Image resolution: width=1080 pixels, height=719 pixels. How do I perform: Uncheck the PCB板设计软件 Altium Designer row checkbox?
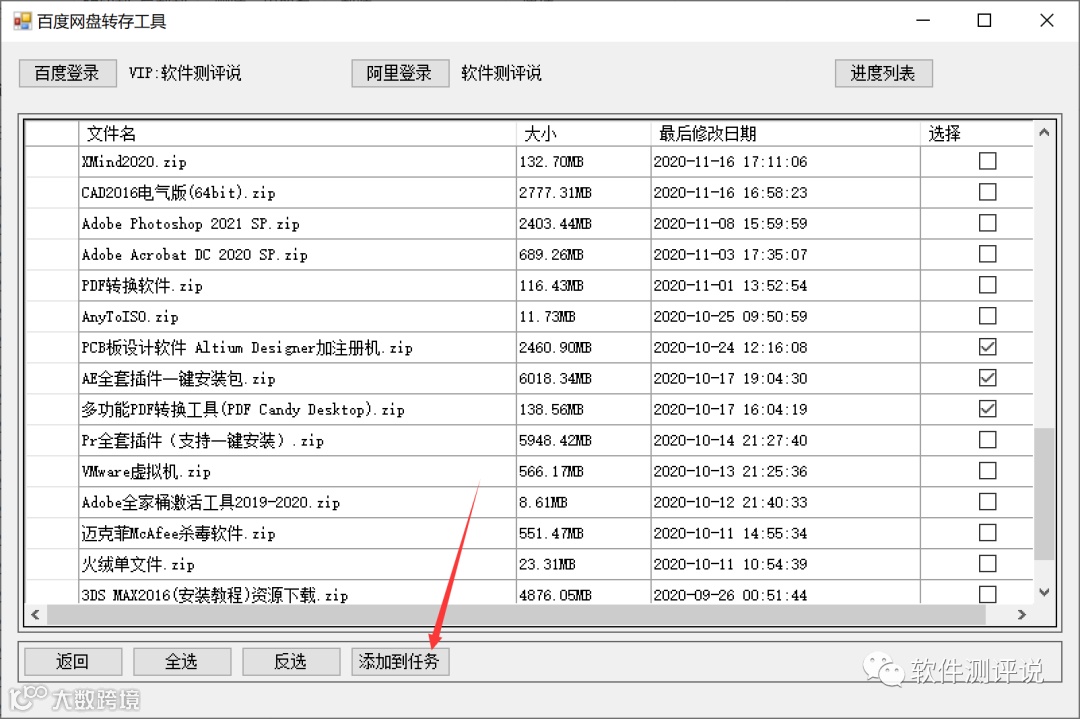click(987, 347)
